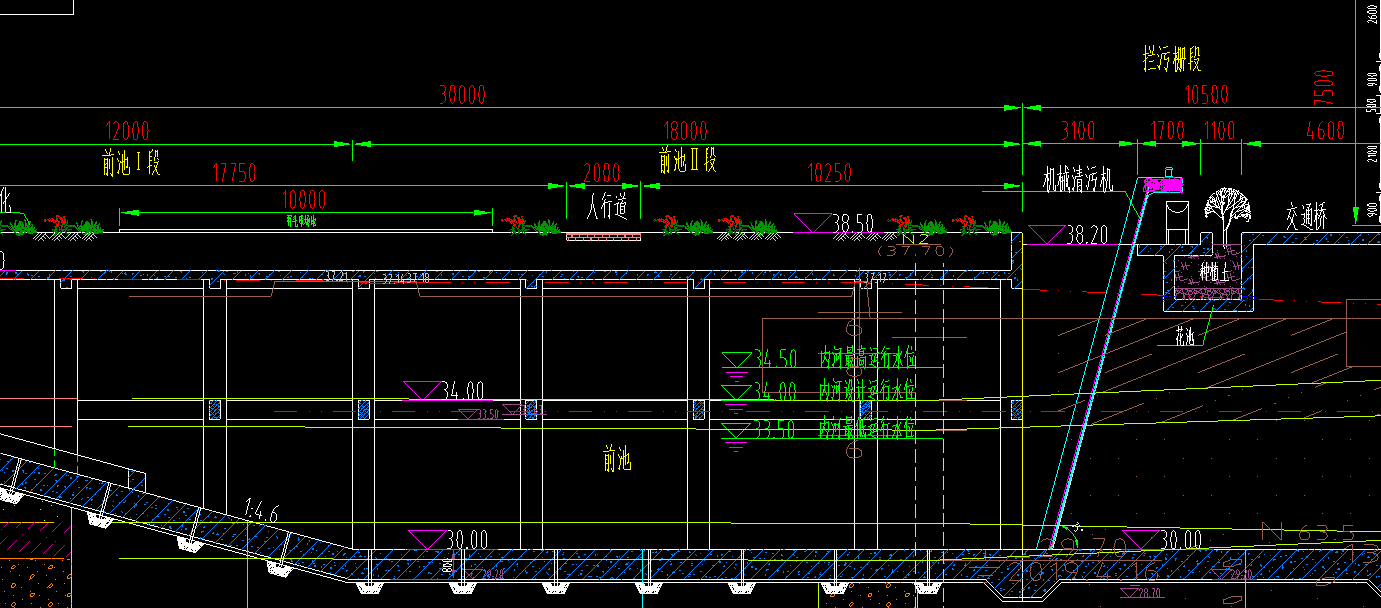Select the 18000 dimension text

click(686, 131)
